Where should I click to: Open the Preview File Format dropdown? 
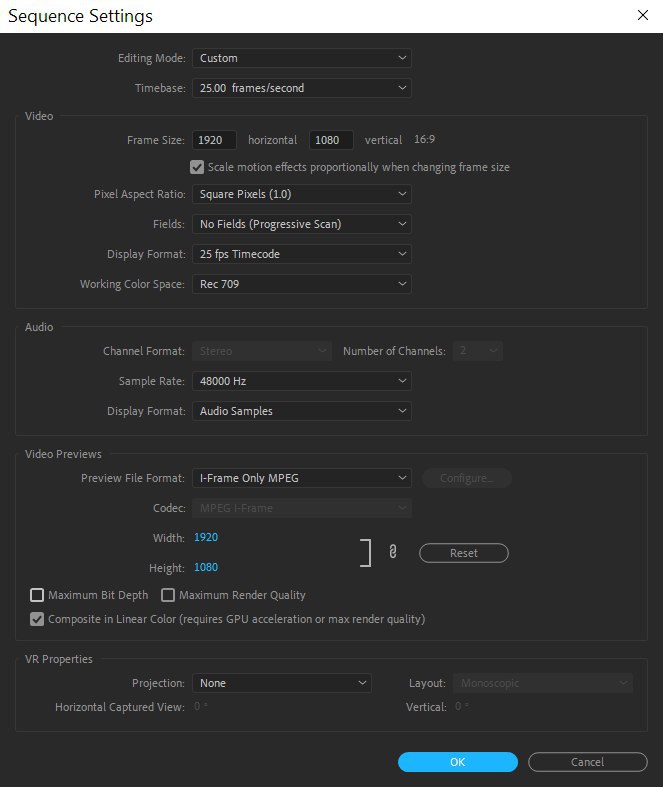pos(302,478)
